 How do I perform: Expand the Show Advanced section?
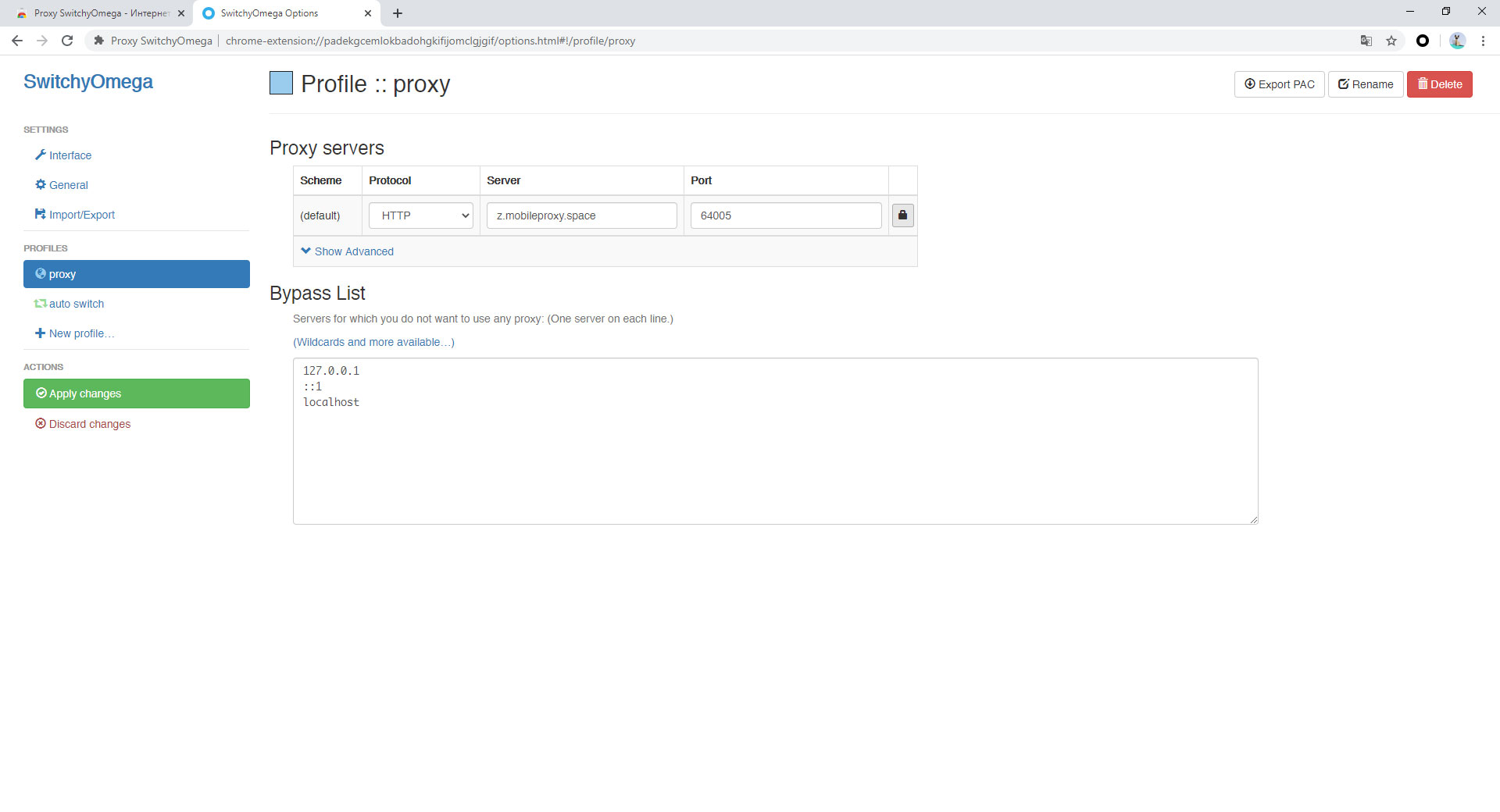pos(347,251)
